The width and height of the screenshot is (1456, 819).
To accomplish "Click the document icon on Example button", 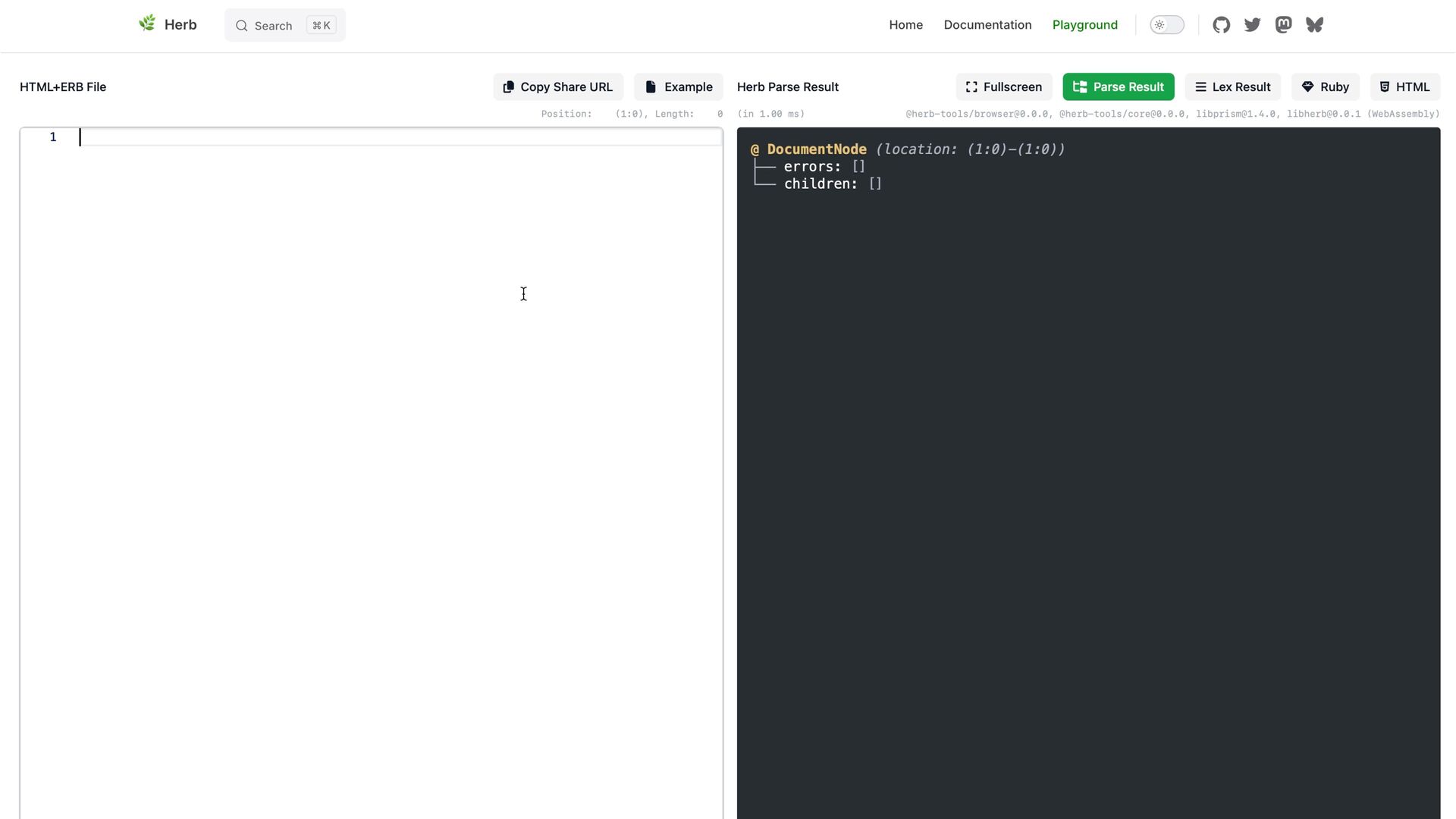I will tap(651, 87).
